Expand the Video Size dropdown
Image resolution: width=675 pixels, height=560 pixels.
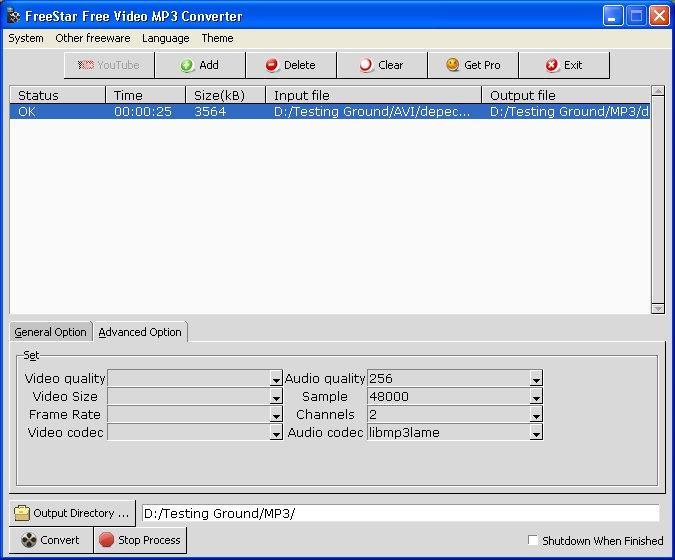point(276,397)
